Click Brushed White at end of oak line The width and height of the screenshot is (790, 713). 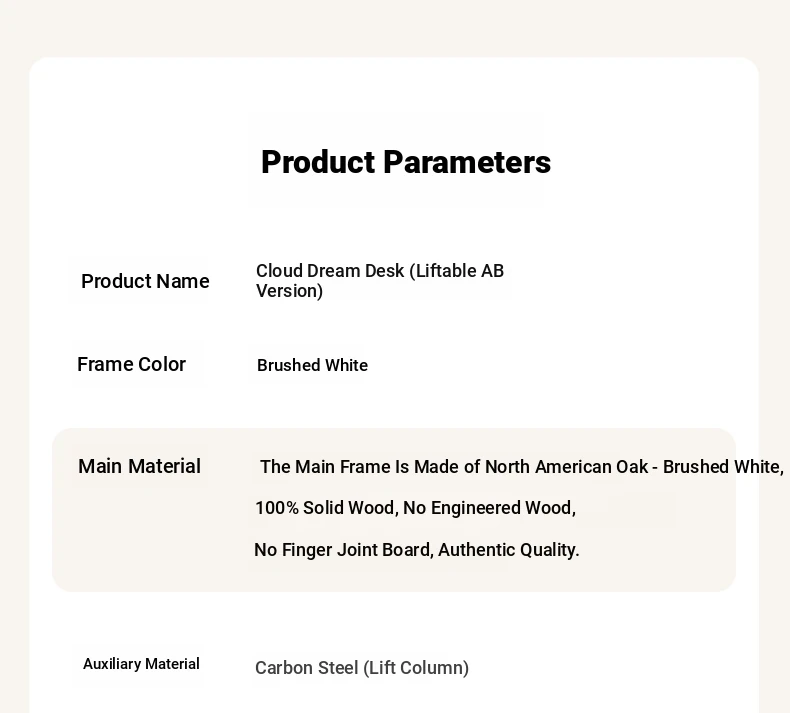[x=723, y=467]
